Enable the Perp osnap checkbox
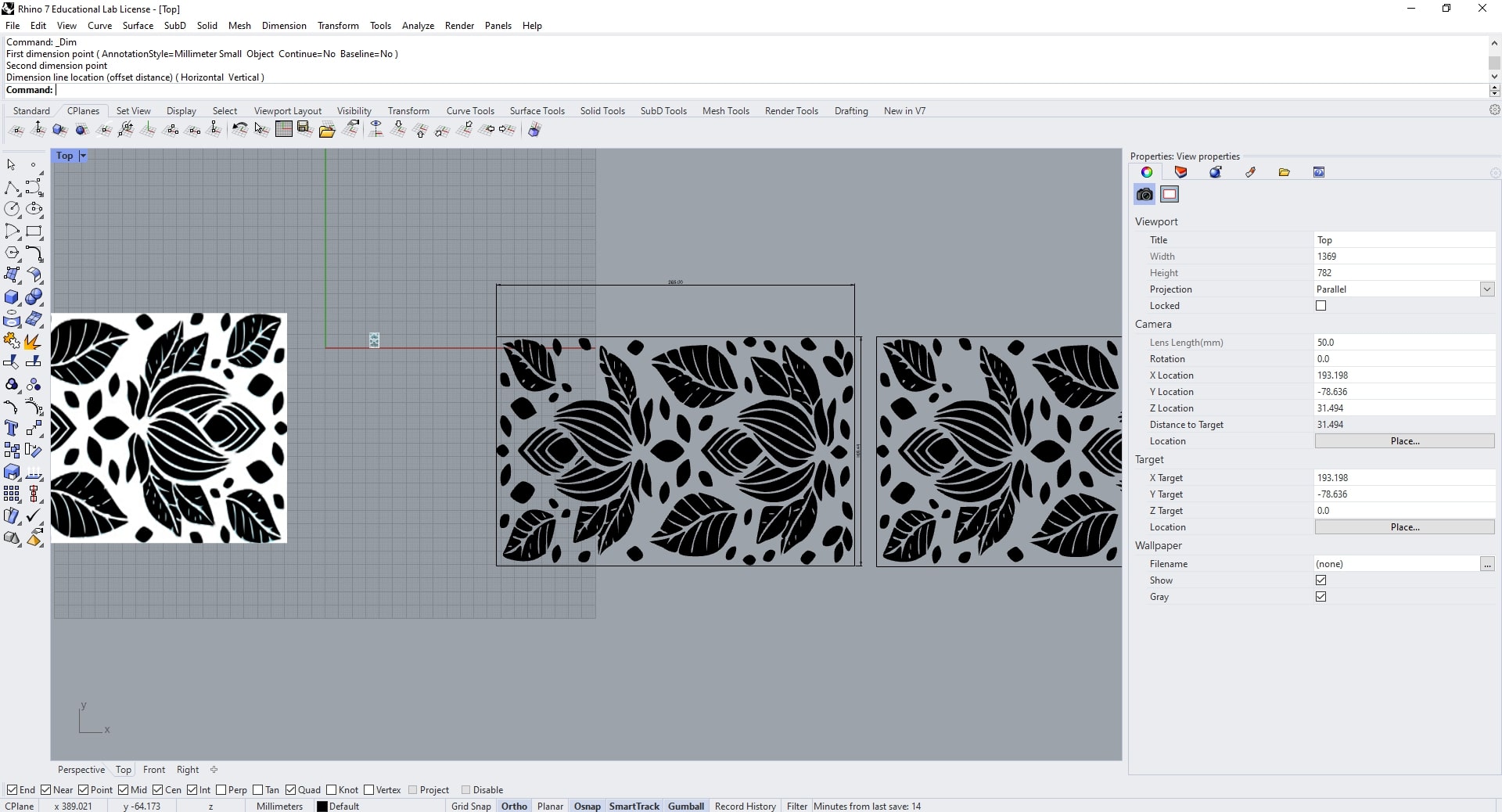This screenshot has height=812, width=1502. (x=221, y=789)
